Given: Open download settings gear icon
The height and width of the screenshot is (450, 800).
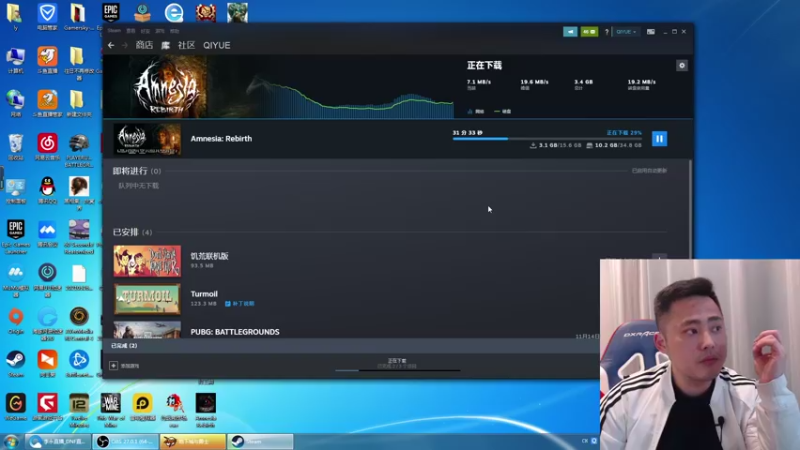Looking at the screenshot, I should point(682,65).
